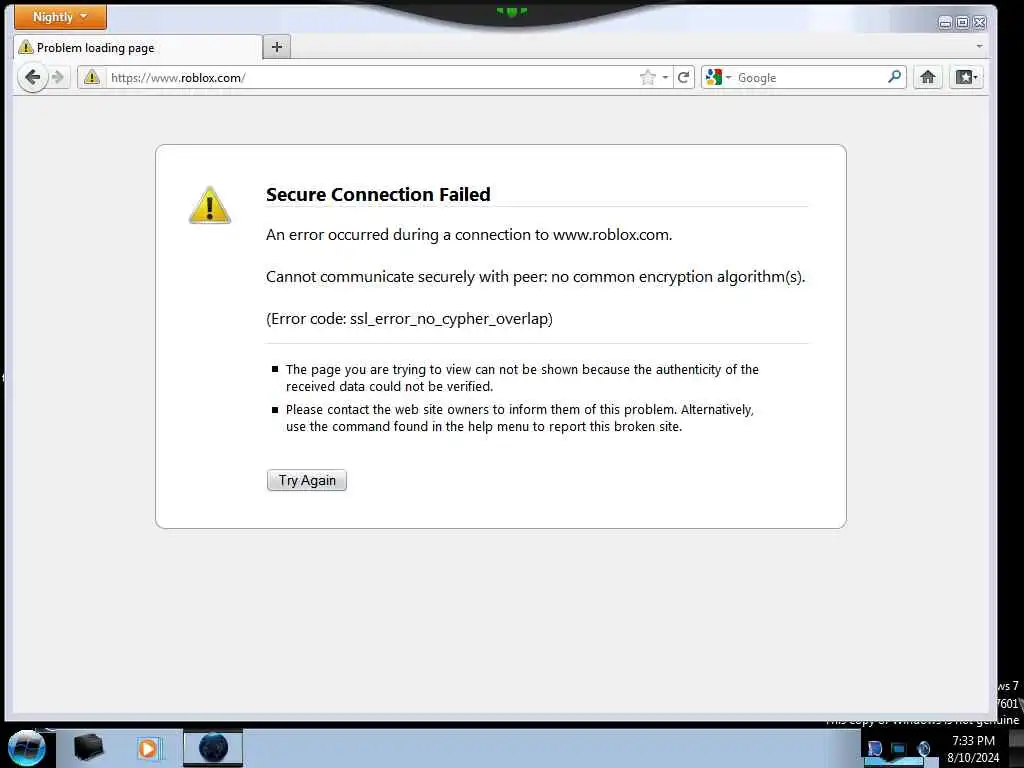Screen dimensions: 1024x768
Task: Open the bookmarks menu button
Action: pos(967,78)
